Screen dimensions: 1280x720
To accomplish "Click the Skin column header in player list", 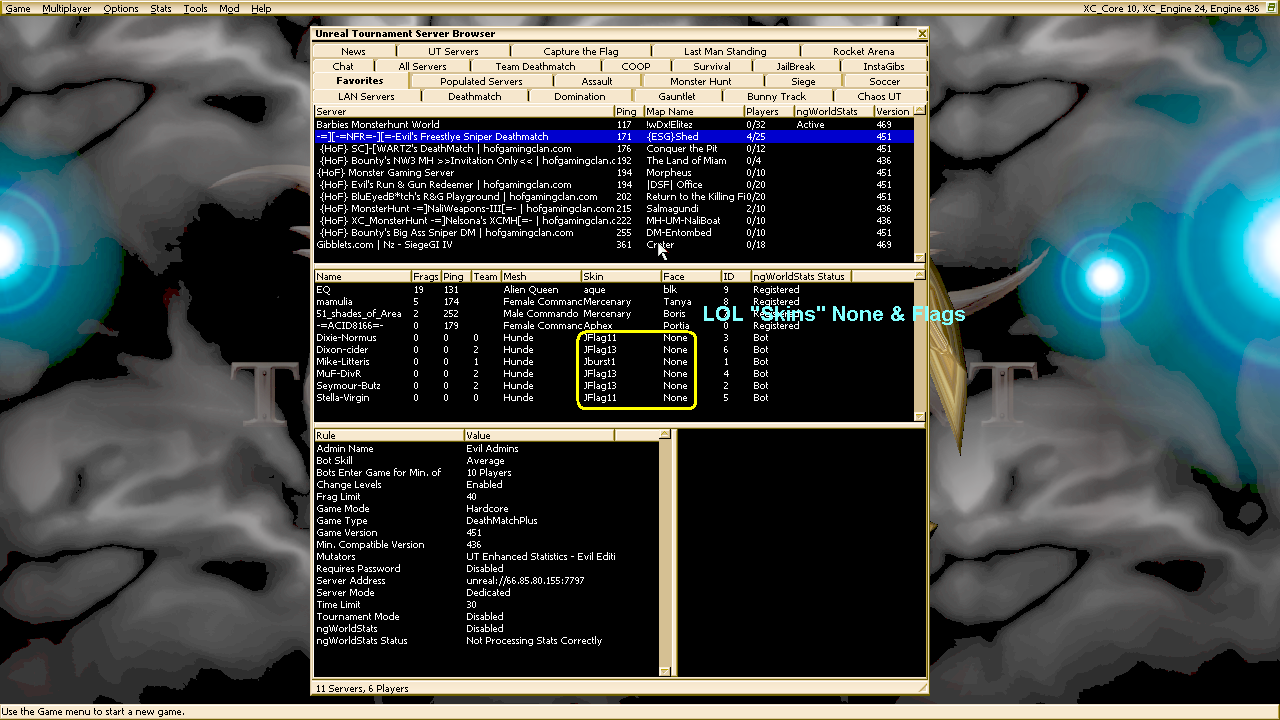I will pos(620,277).
